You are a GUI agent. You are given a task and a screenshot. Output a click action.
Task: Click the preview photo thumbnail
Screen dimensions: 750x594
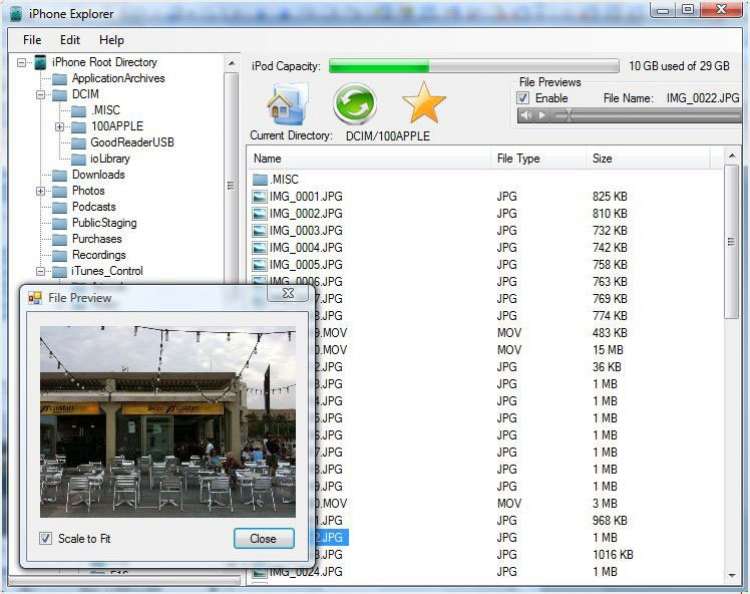(x=168, y=422)
